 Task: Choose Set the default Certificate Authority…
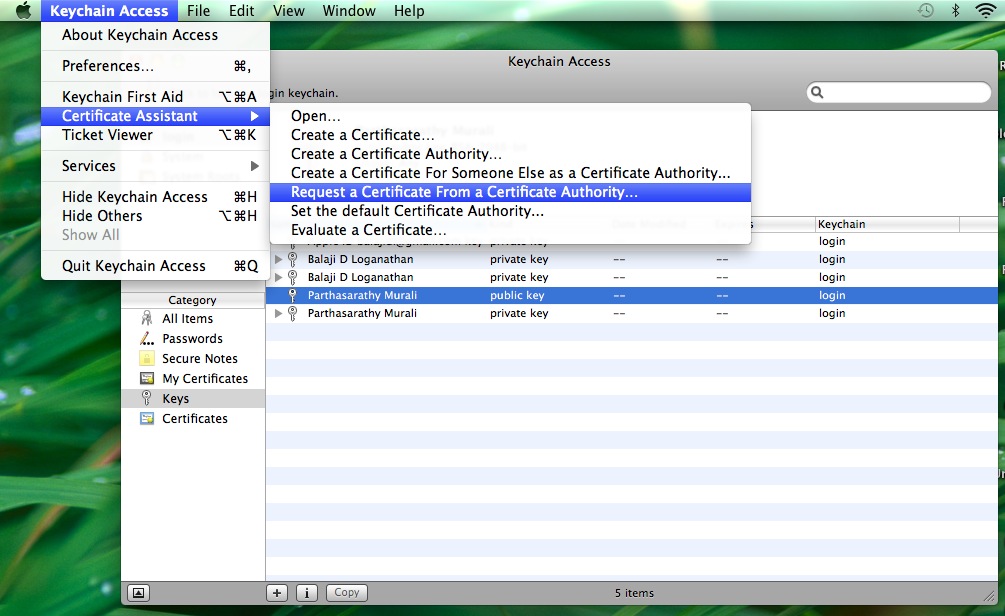510,211
